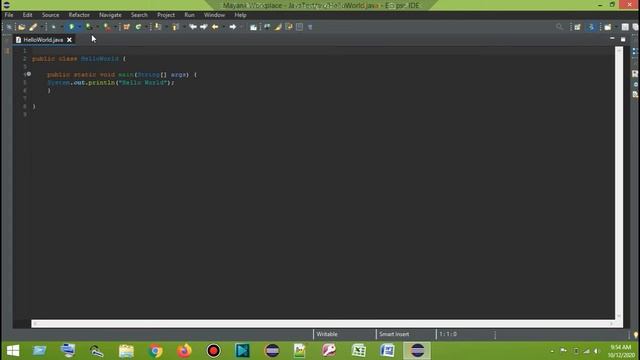
Task: Click the red record button taskbar icon
Action: click(213, 351)
